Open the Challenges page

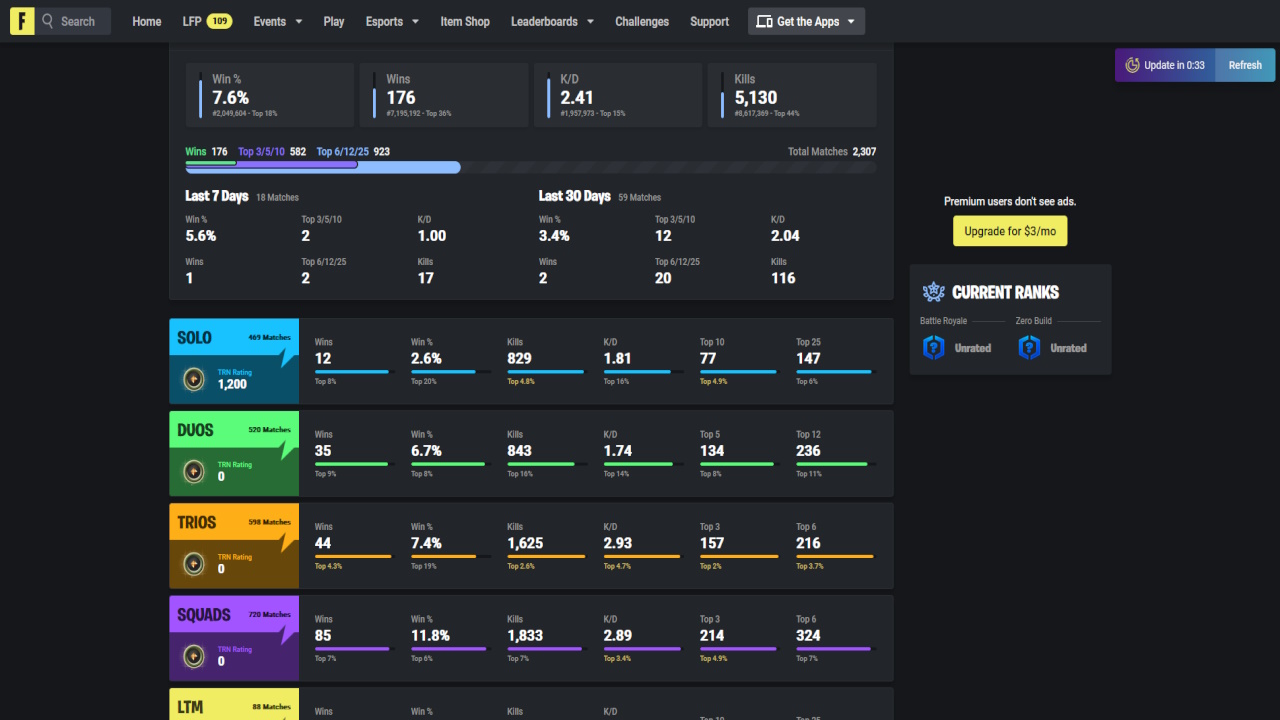coord(642,21)
